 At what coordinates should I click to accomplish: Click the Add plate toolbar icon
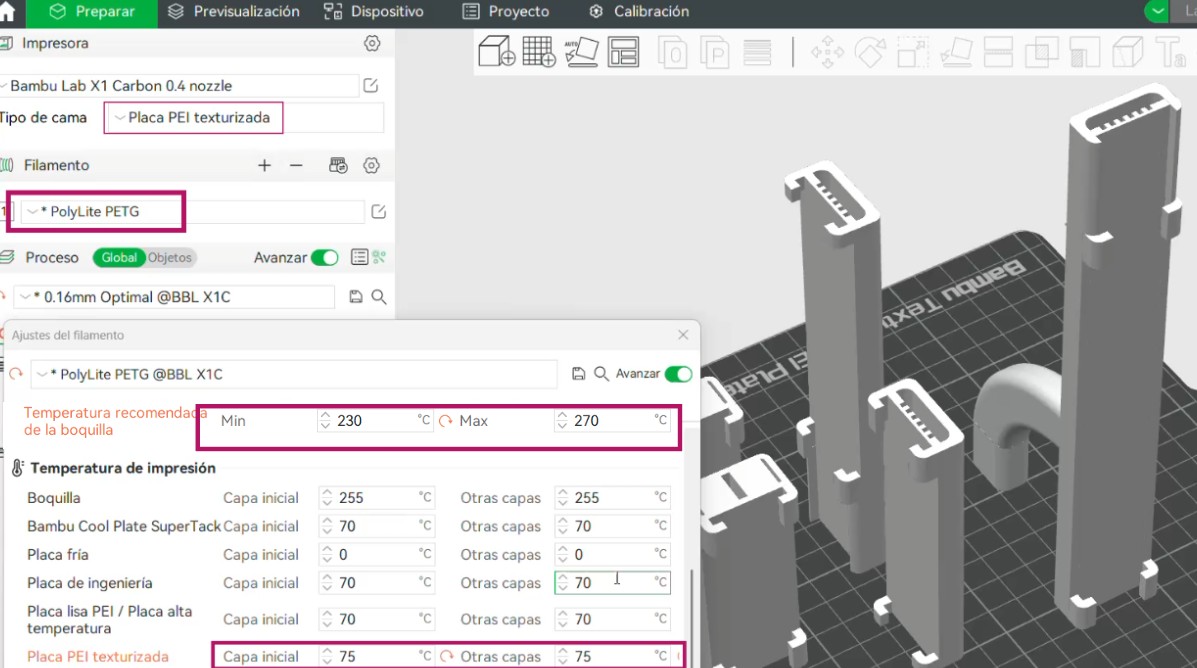click(539, 52)
